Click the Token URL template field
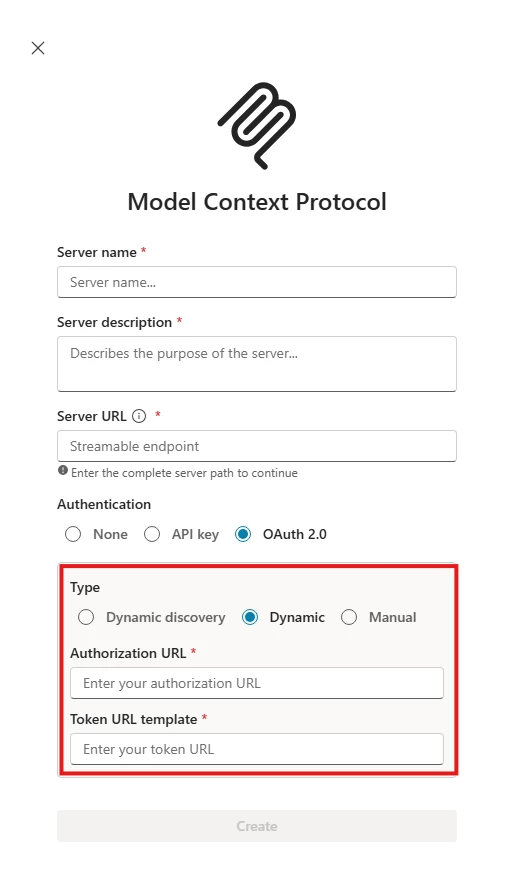 pos(257,749)
